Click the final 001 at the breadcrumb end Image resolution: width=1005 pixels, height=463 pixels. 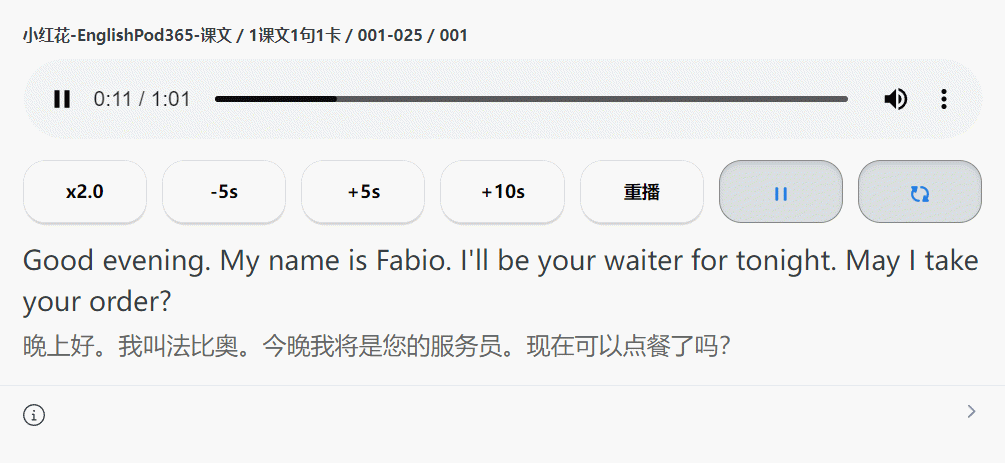pyautogui.click(x=454, y=36)
